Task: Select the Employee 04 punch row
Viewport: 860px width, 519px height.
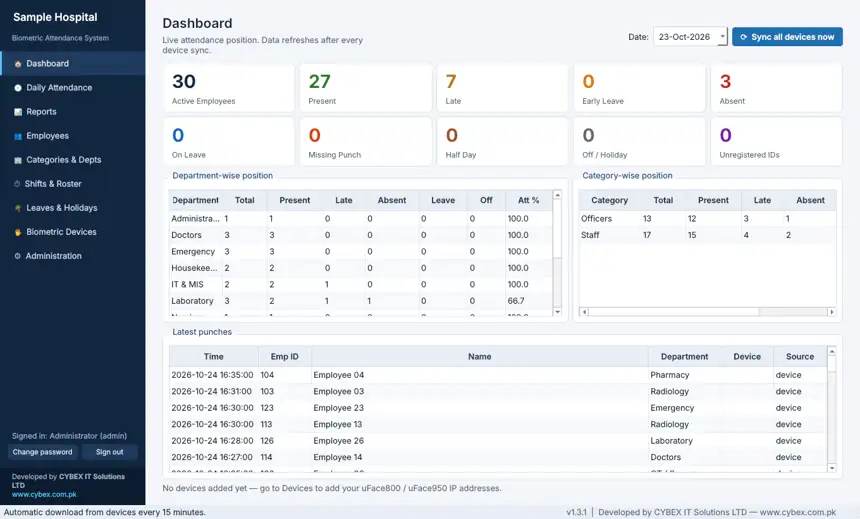Action: pos(497,375)
